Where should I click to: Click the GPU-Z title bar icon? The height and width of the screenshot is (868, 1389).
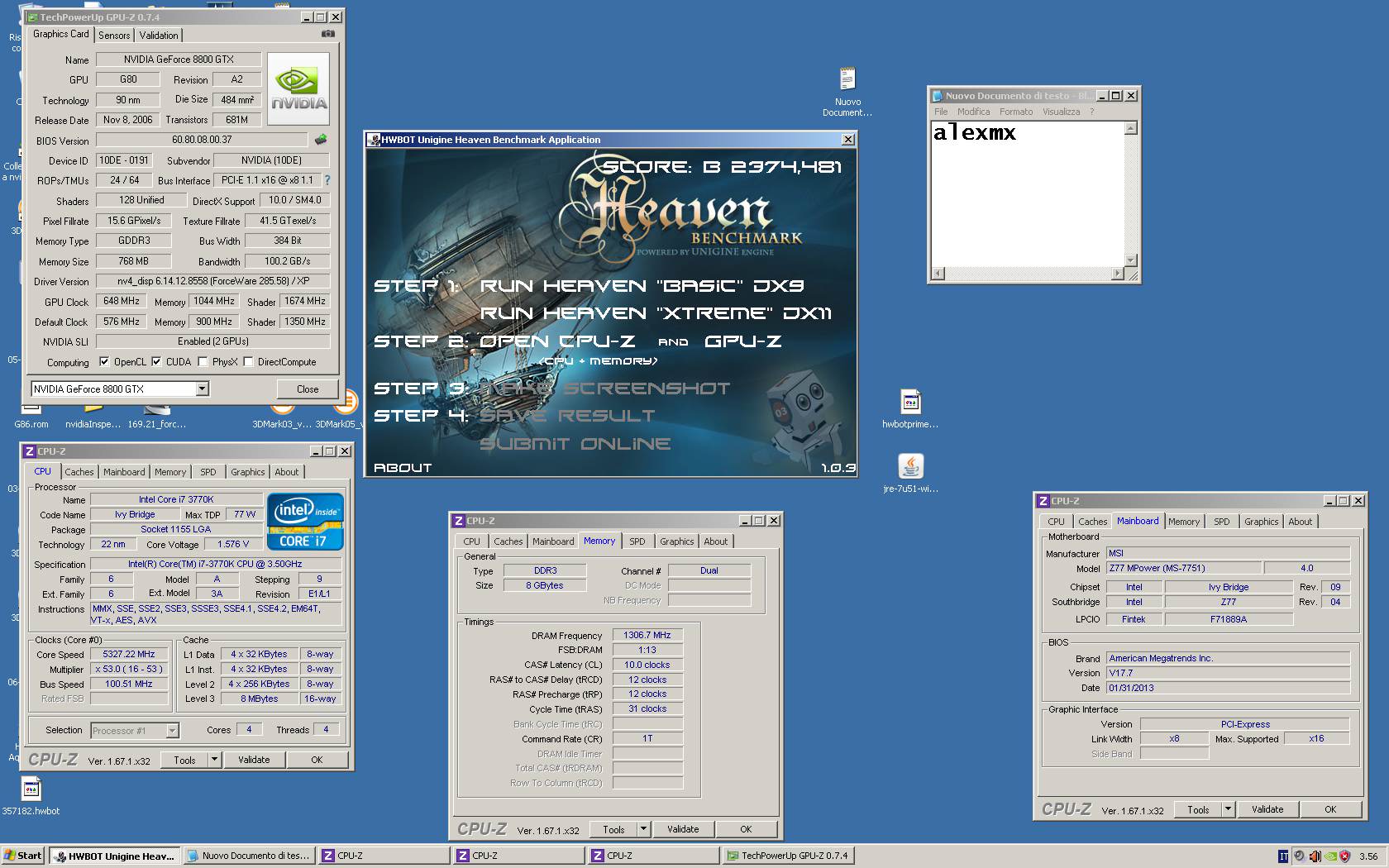33,17
